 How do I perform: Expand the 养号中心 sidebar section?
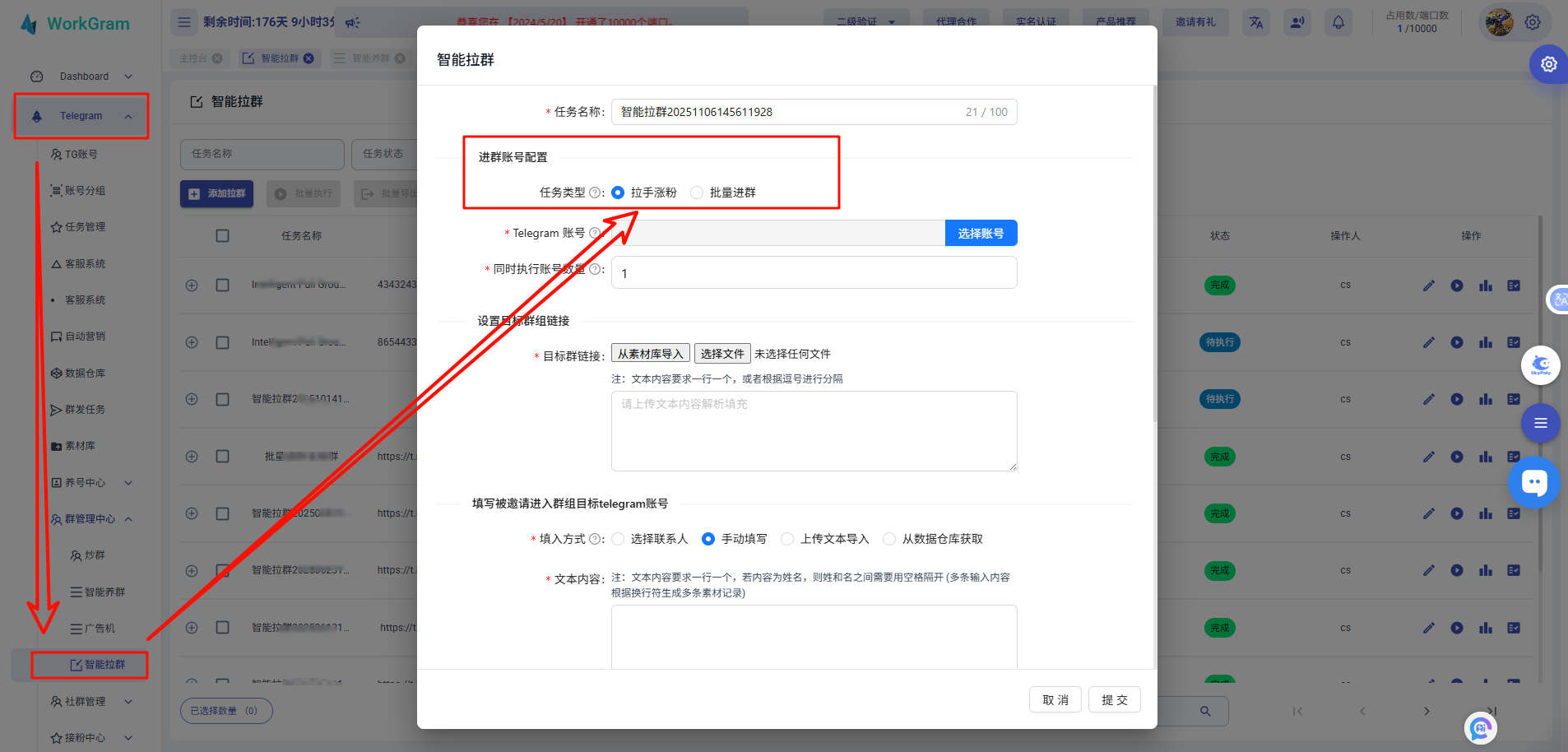pos(128,483)
